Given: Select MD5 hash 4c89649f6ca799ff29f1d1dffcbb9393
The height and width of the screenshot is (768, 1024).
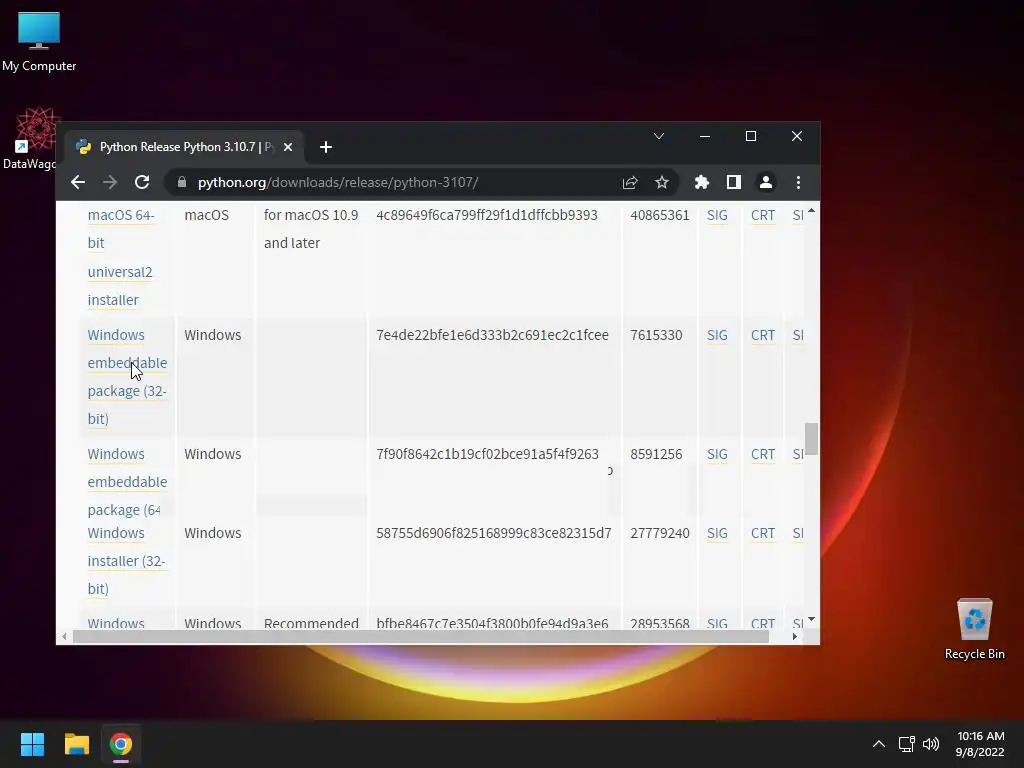Looking at the screenshot, I should point(487,216).
